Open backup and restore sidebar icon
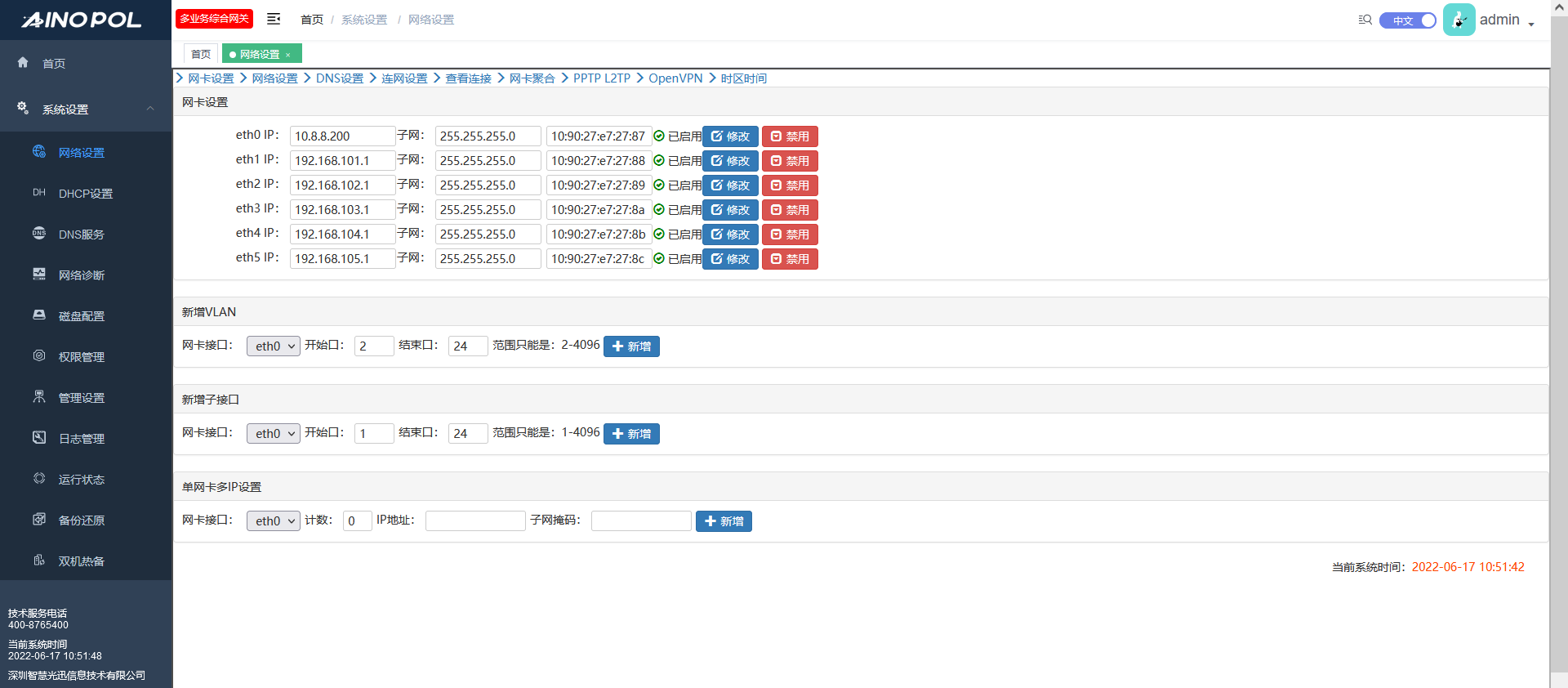The height and width of the screenshot is (688, 1568). [39, 519]
